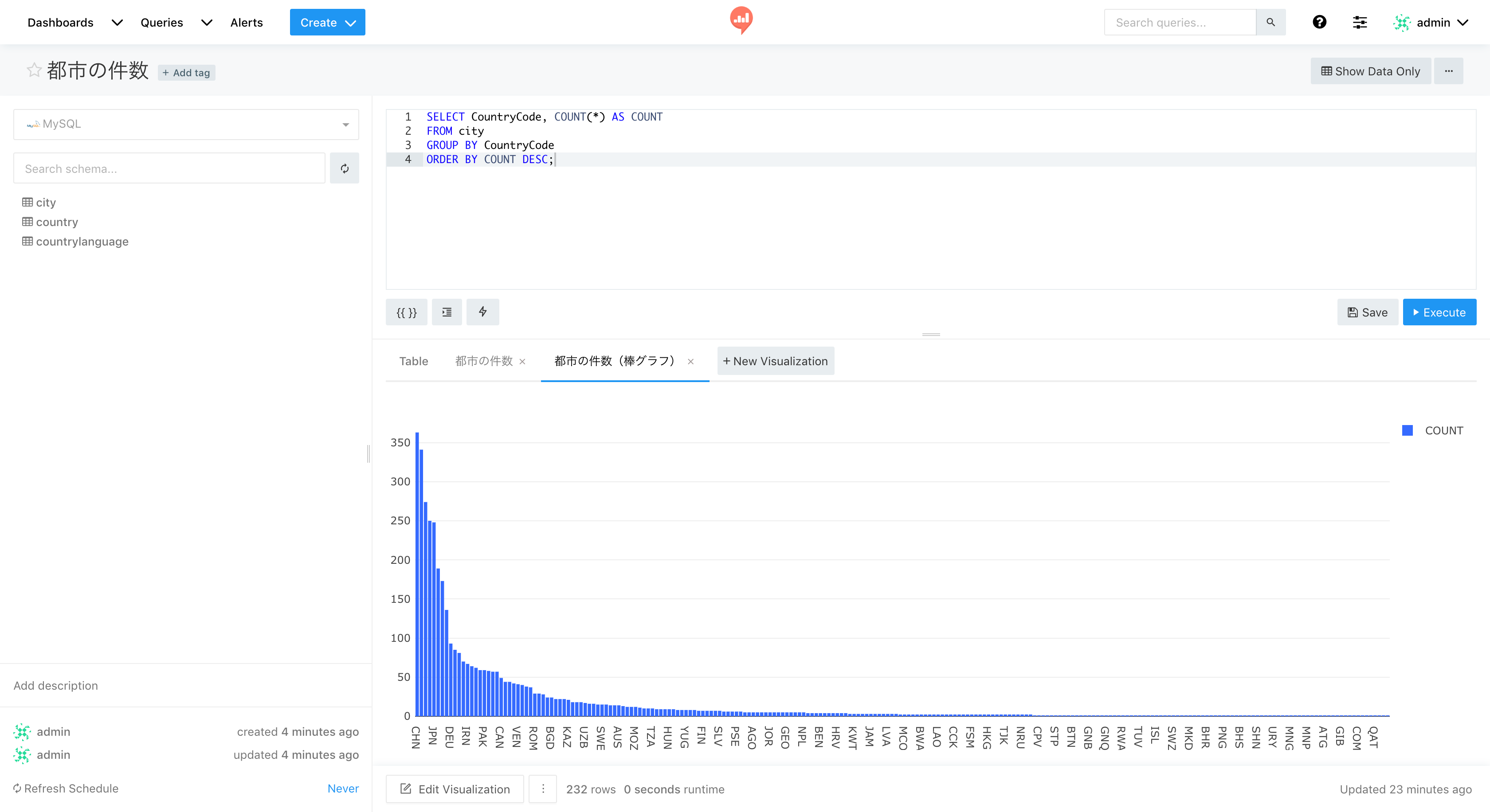
Task: Focus the Search schema input field
Action: (169, 169)
